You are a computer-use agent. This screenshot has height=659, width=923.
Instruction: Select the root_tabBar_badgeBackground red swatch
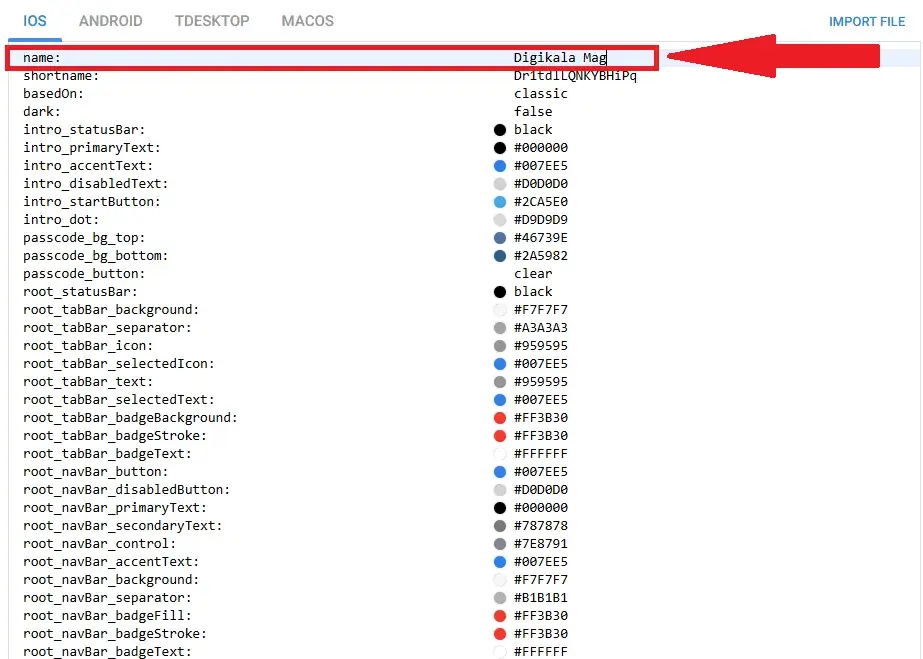(500, 418)
